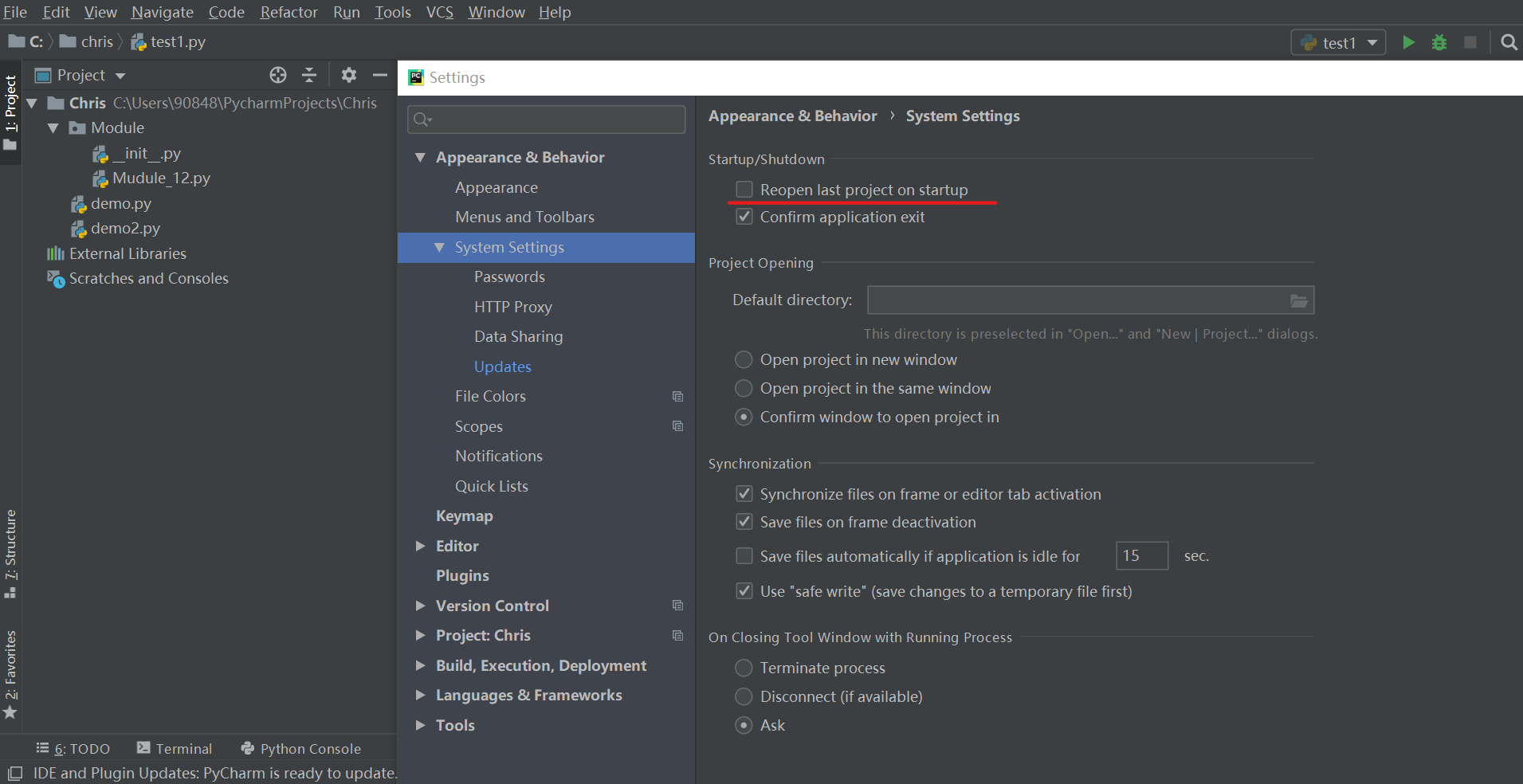
Task: Collapse the Chris project root node
Action: (32, 103)
